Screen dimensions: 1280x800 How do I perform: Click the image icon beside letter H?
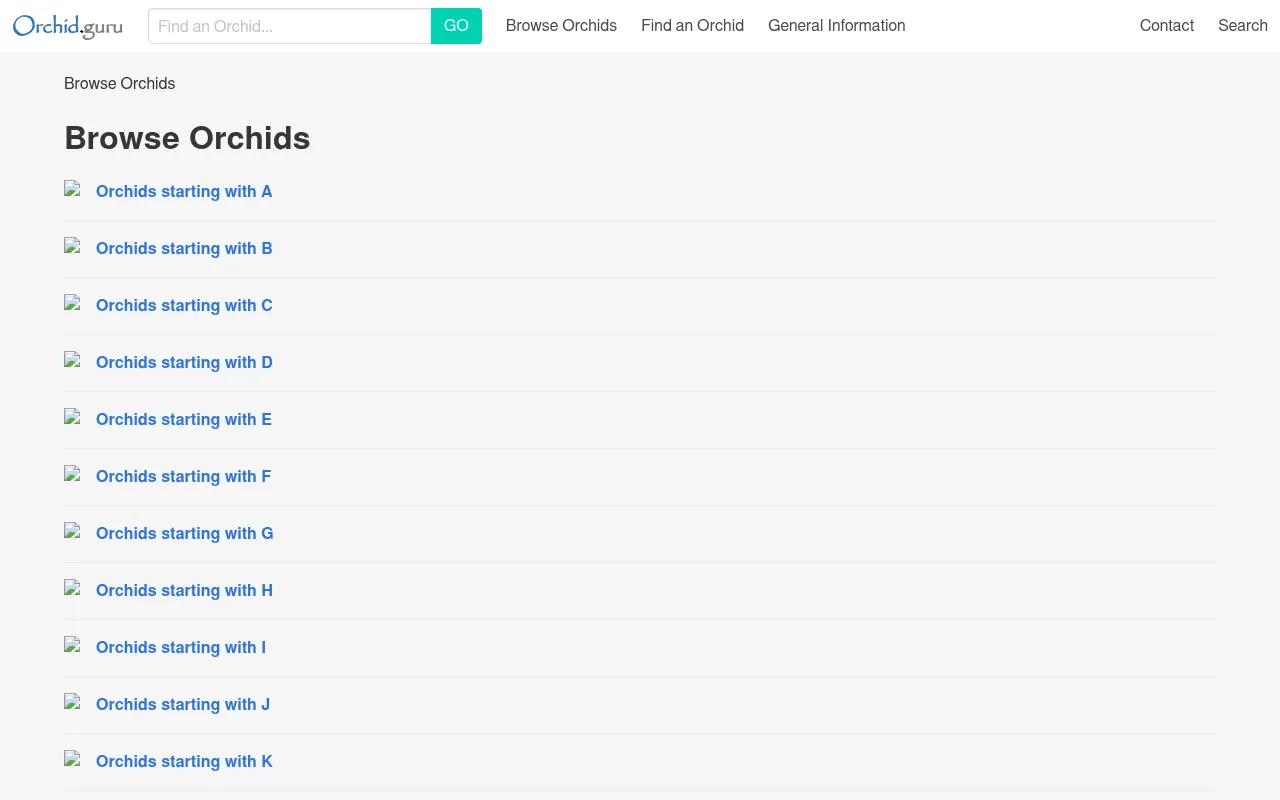72,588
